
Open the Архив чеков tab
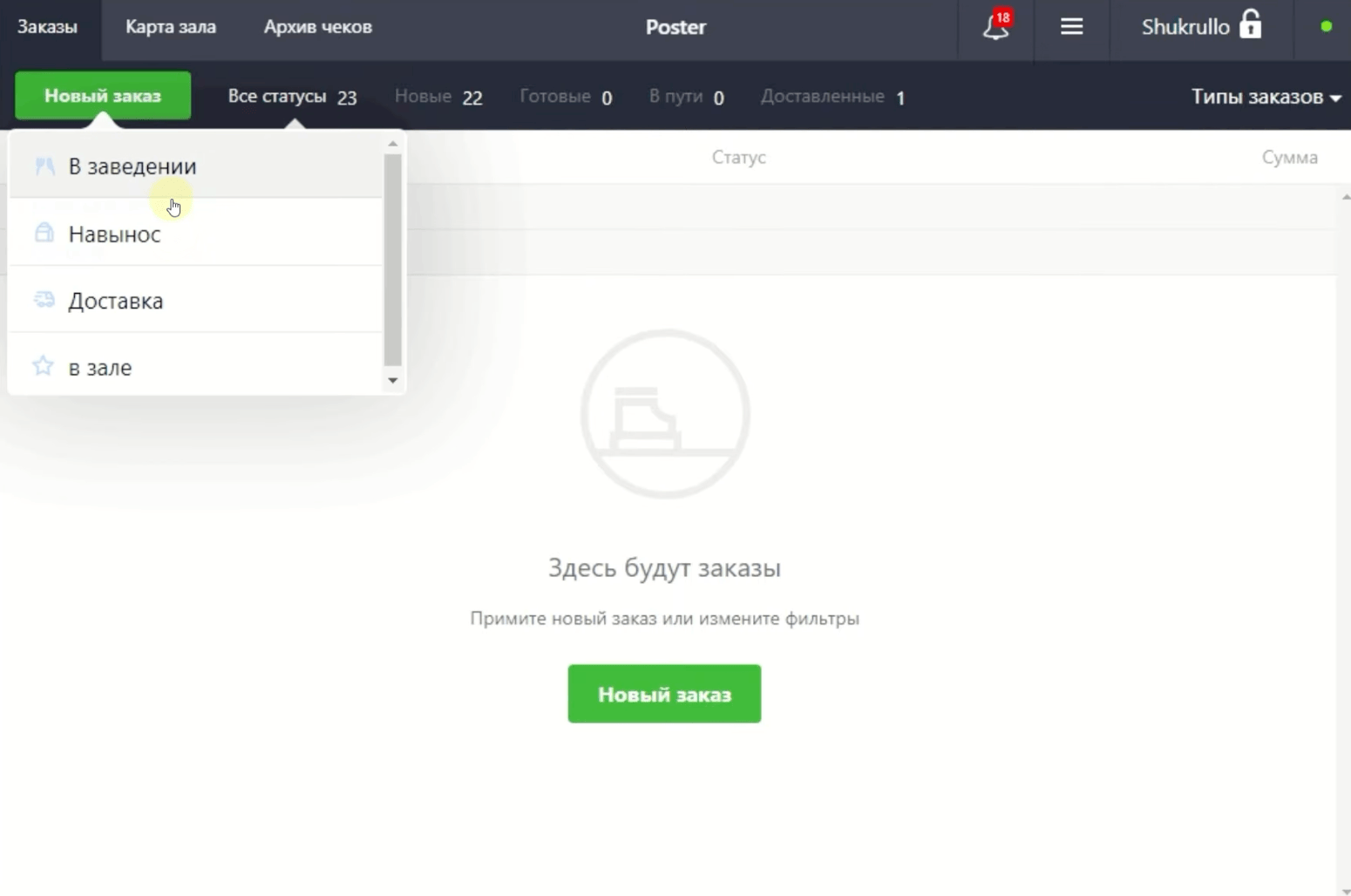point(317,27)
